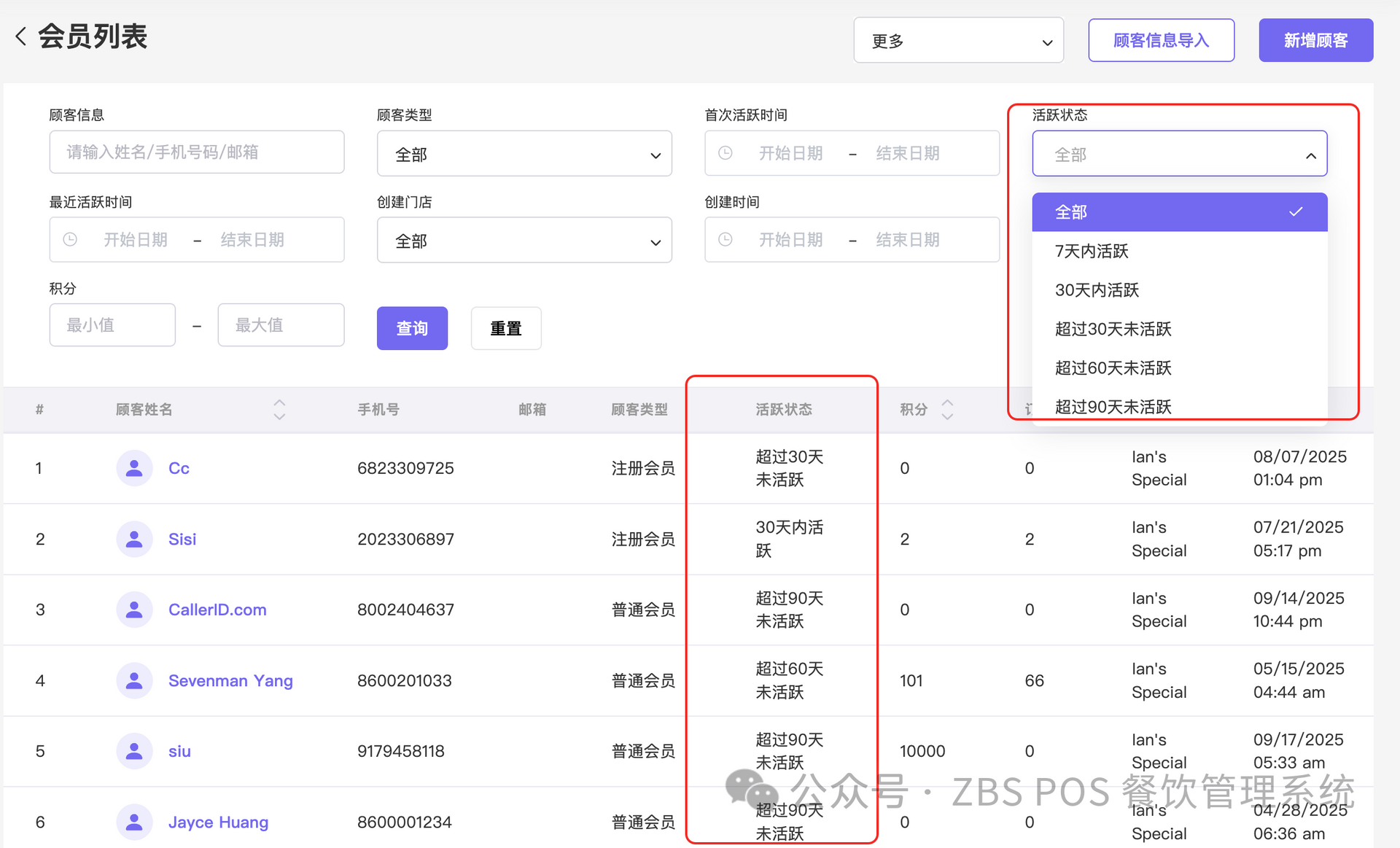The image size is (1400, 848).
Task: Click the back arrow beside 会员列表
Action: click(21, 36)
